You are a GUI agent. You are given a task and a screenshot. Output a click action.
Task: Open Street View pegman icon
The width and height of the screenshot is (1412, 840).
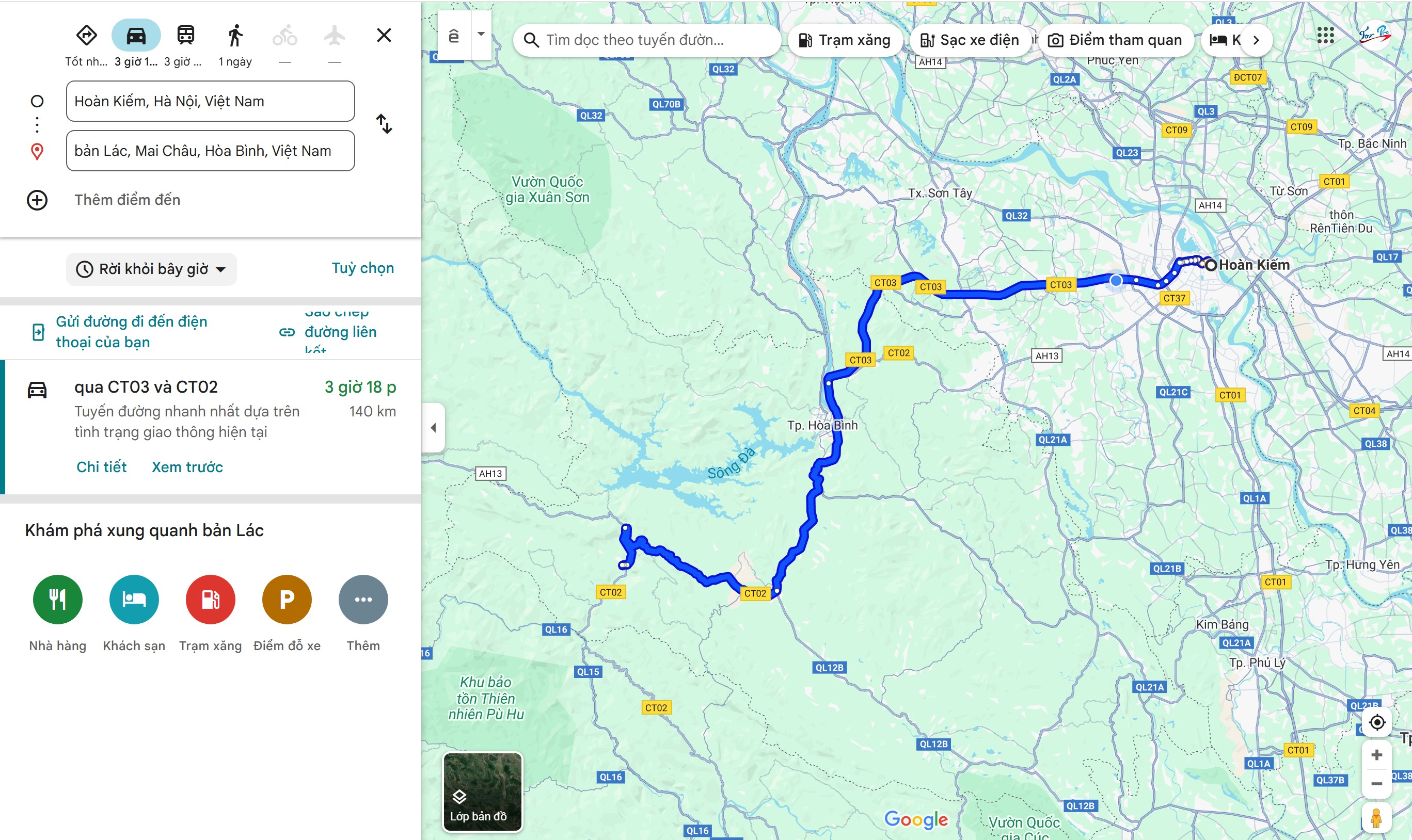tap(1376, 818)
